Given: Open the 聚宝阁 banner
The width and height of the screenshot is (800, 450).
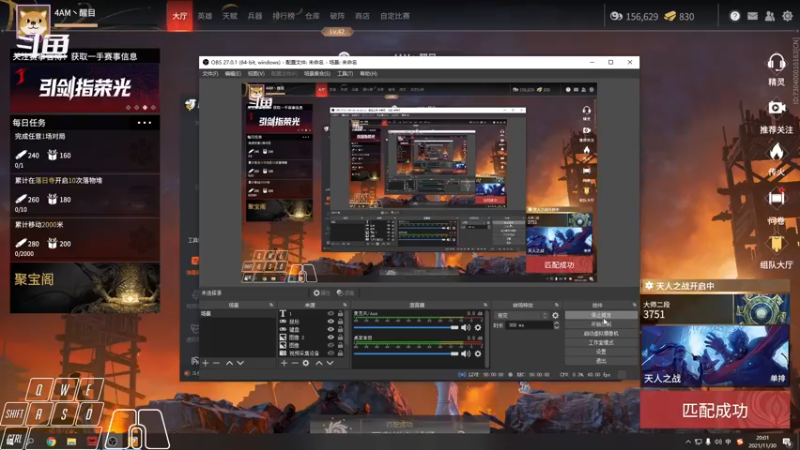Looking at the screenshot, I should click(85, 288).
